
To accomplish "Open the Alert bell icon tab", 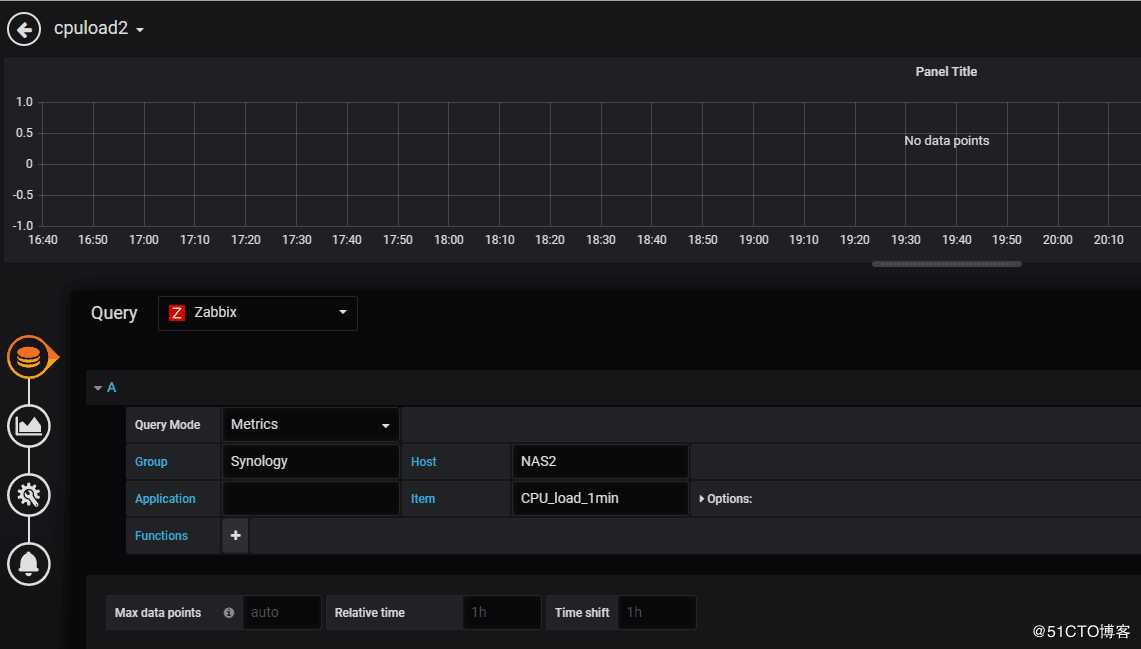I will pos(28,564).
